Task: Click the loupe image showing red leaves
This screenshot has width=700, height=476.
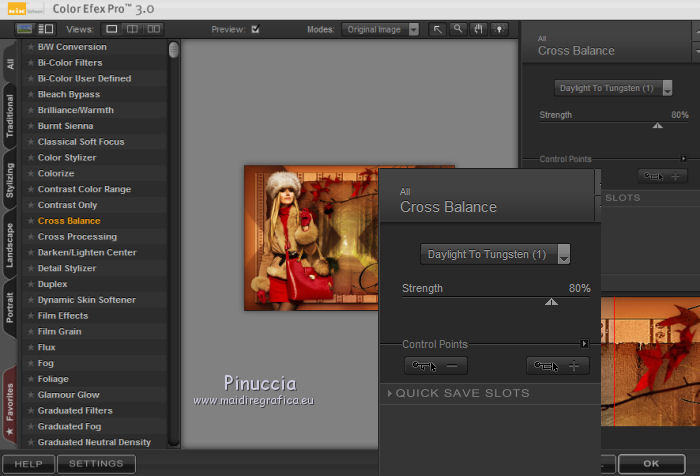Action: coord(650,362)
